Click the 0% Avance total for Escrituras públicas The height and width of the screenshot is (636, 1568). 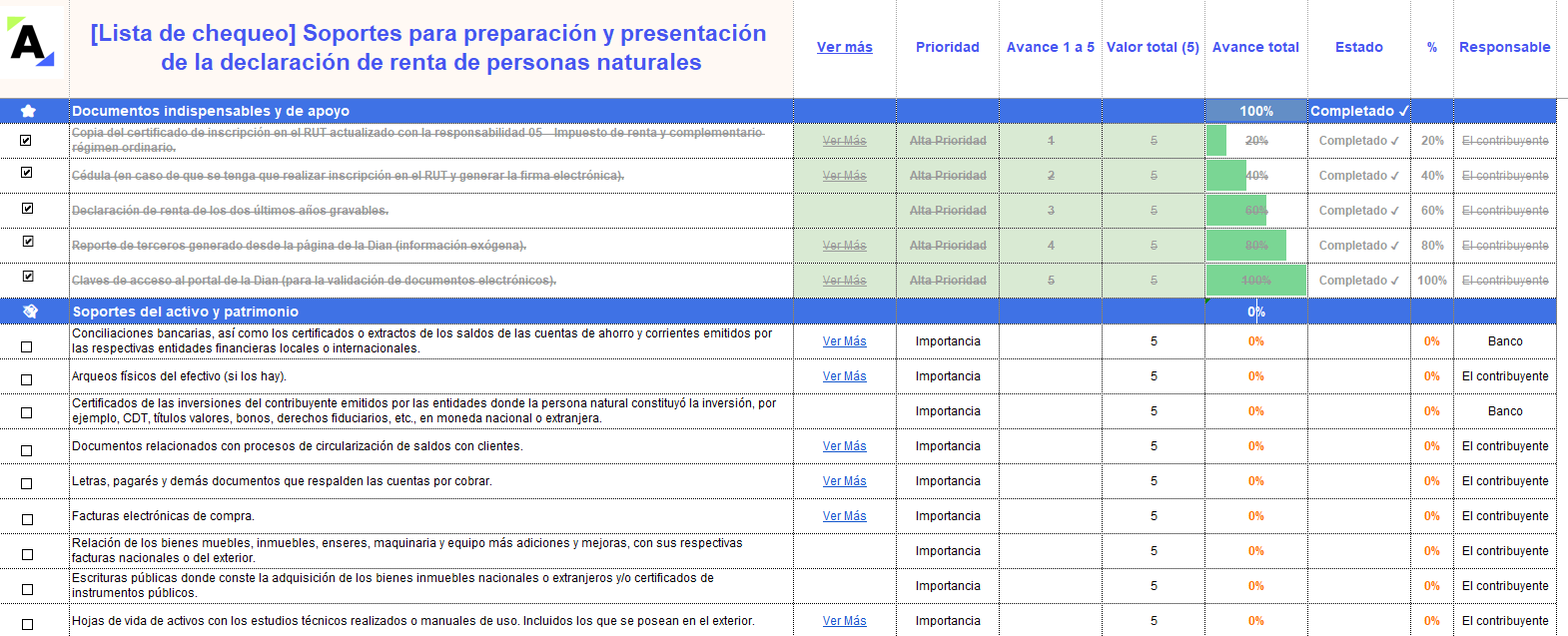1256,586
